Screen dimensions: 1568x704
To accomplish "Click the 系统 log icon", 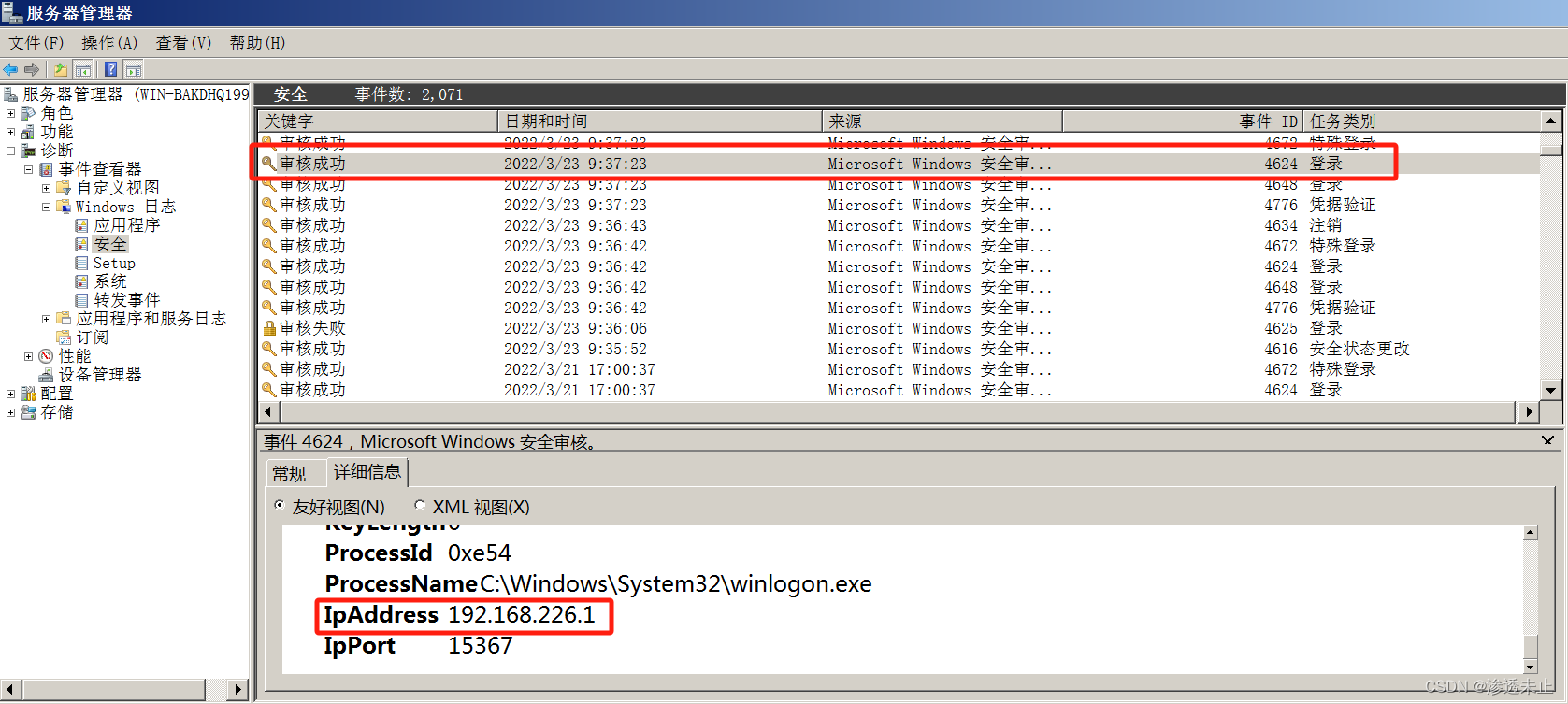I will click(81, 281).
